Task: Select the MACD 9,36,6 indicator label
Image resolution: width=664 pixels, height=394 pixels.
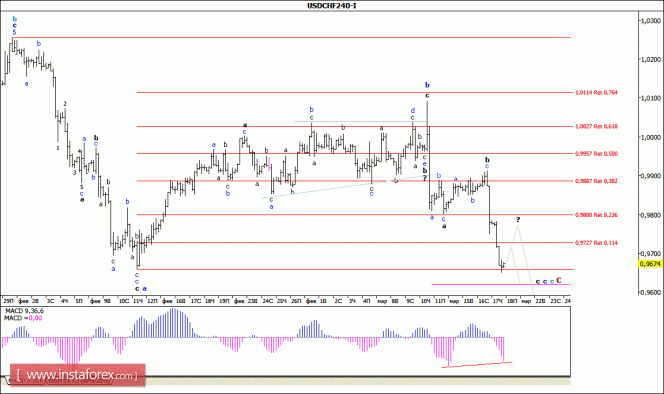Action: coord(24,311)
